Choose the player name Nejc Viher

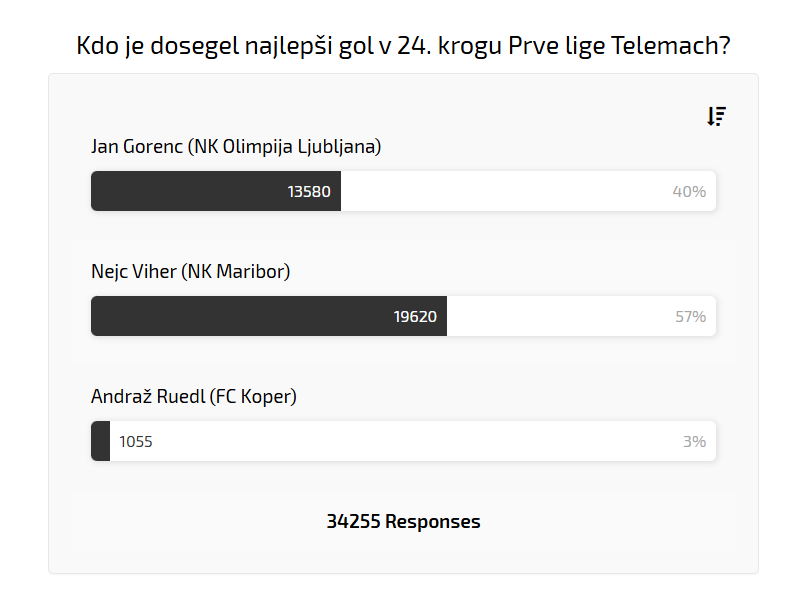tap(133, 272)
